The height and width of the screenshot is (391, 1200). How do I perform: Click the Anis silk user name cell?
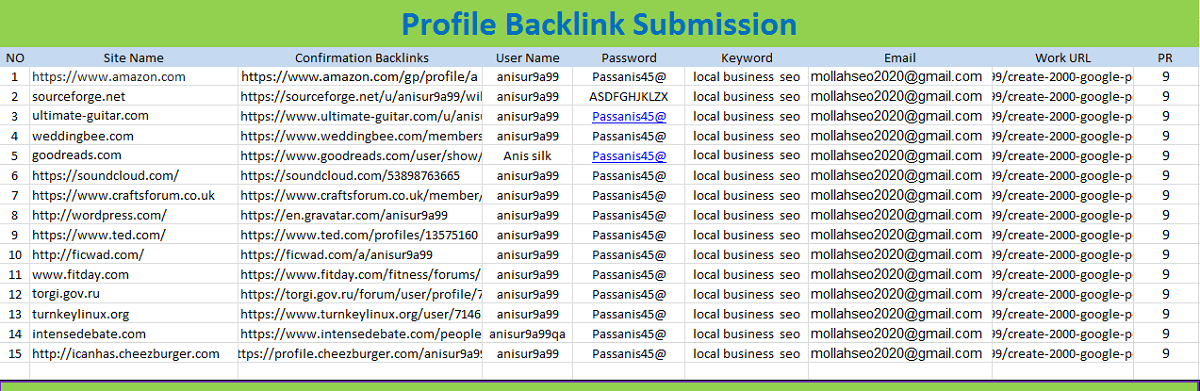coord(528,155)
